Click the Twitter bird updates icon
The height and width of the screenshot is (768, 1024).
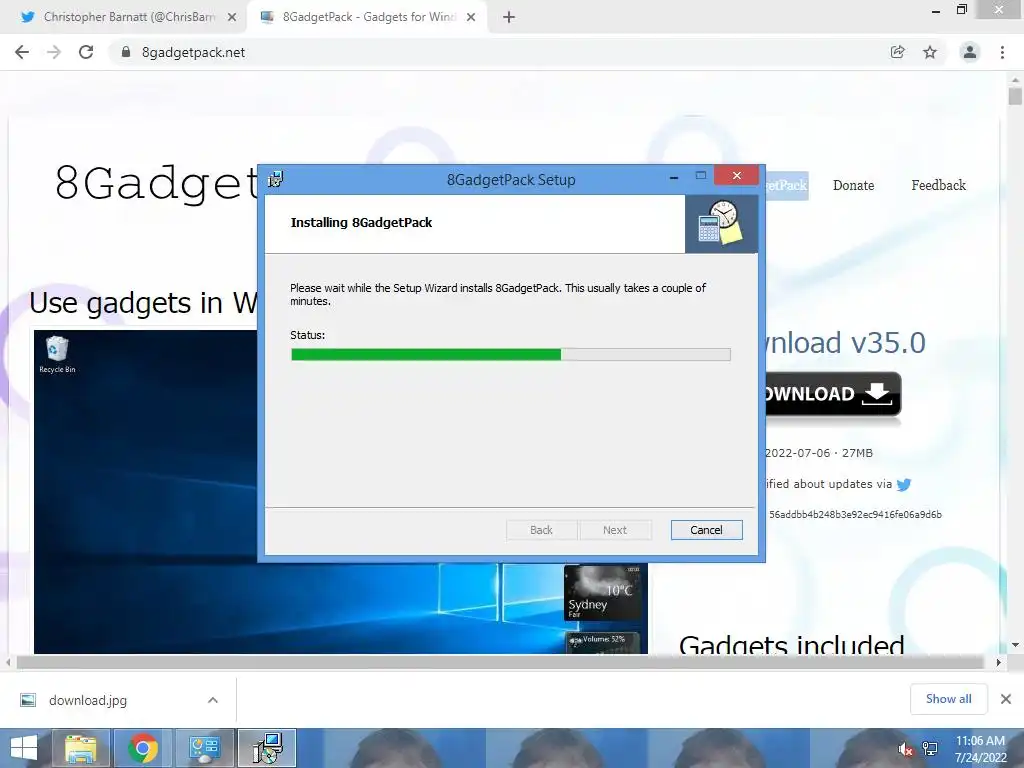[x=904, y=485]
